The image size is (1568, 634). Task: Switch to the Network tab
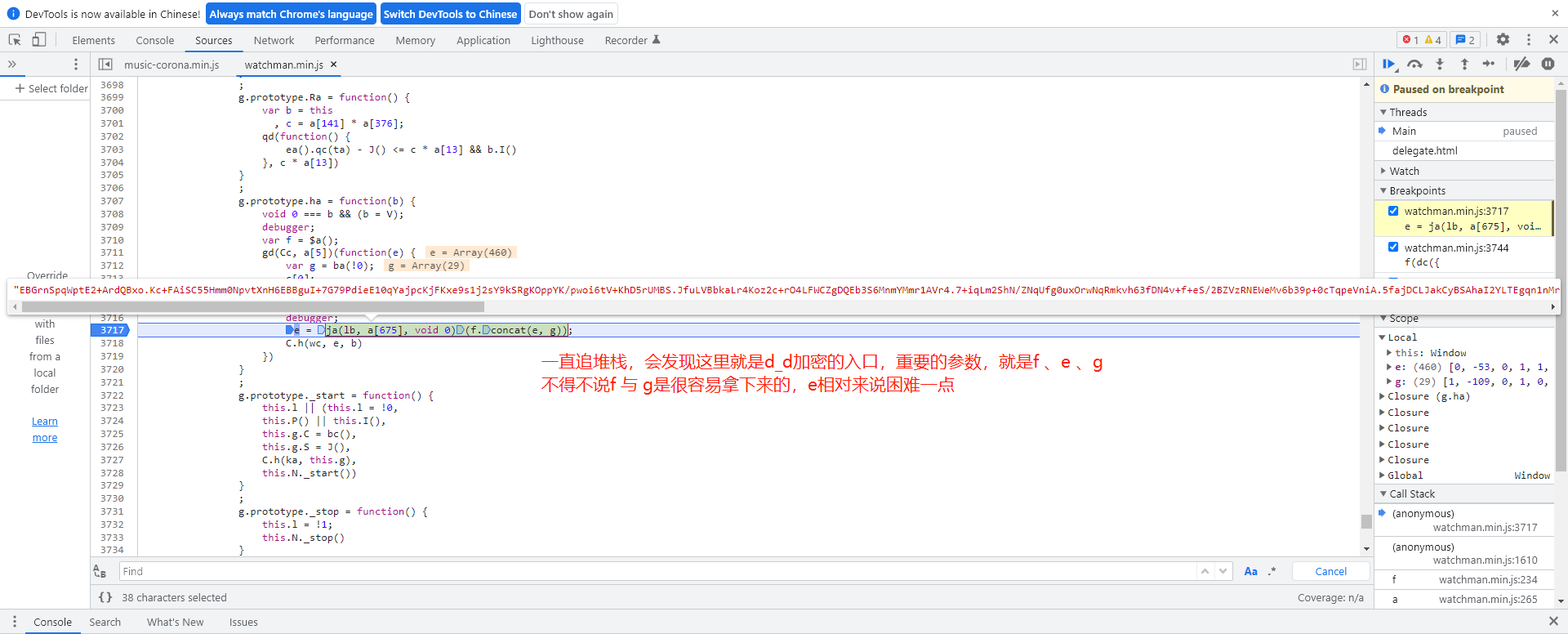pos(274,40)
